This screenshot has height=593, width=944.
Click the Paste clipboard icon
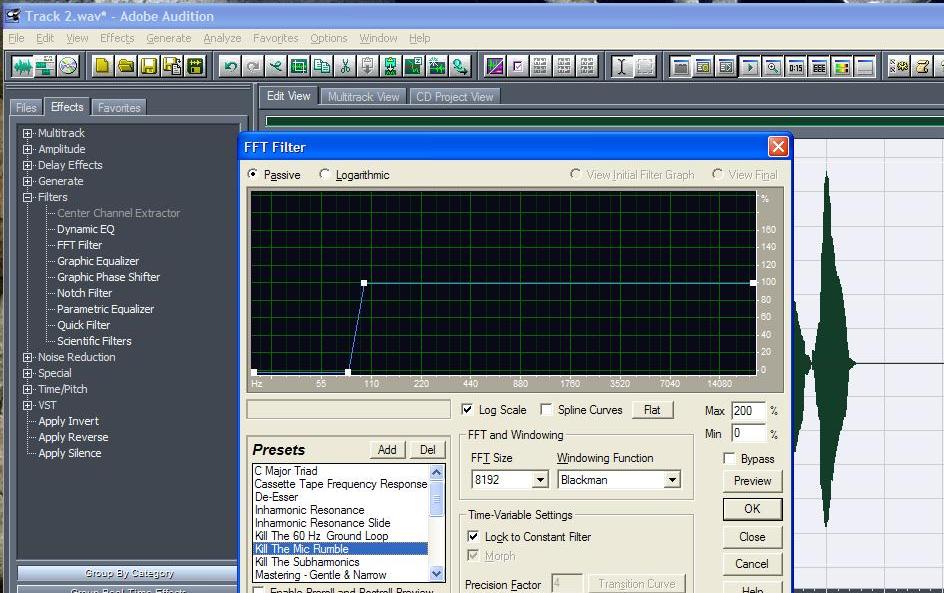368,66
